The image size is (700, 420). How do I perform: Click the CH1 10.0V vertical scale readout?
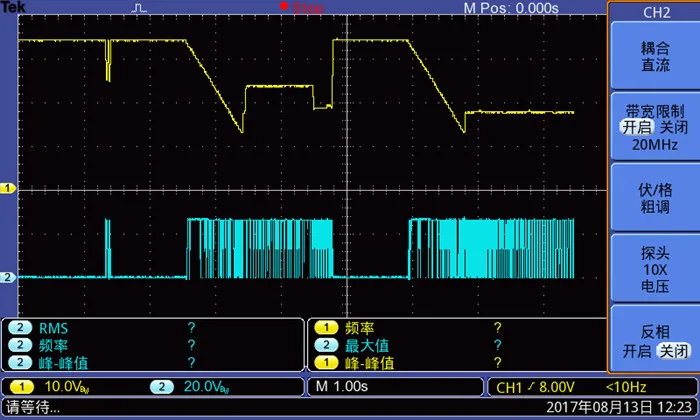click(x=67, y=387)
